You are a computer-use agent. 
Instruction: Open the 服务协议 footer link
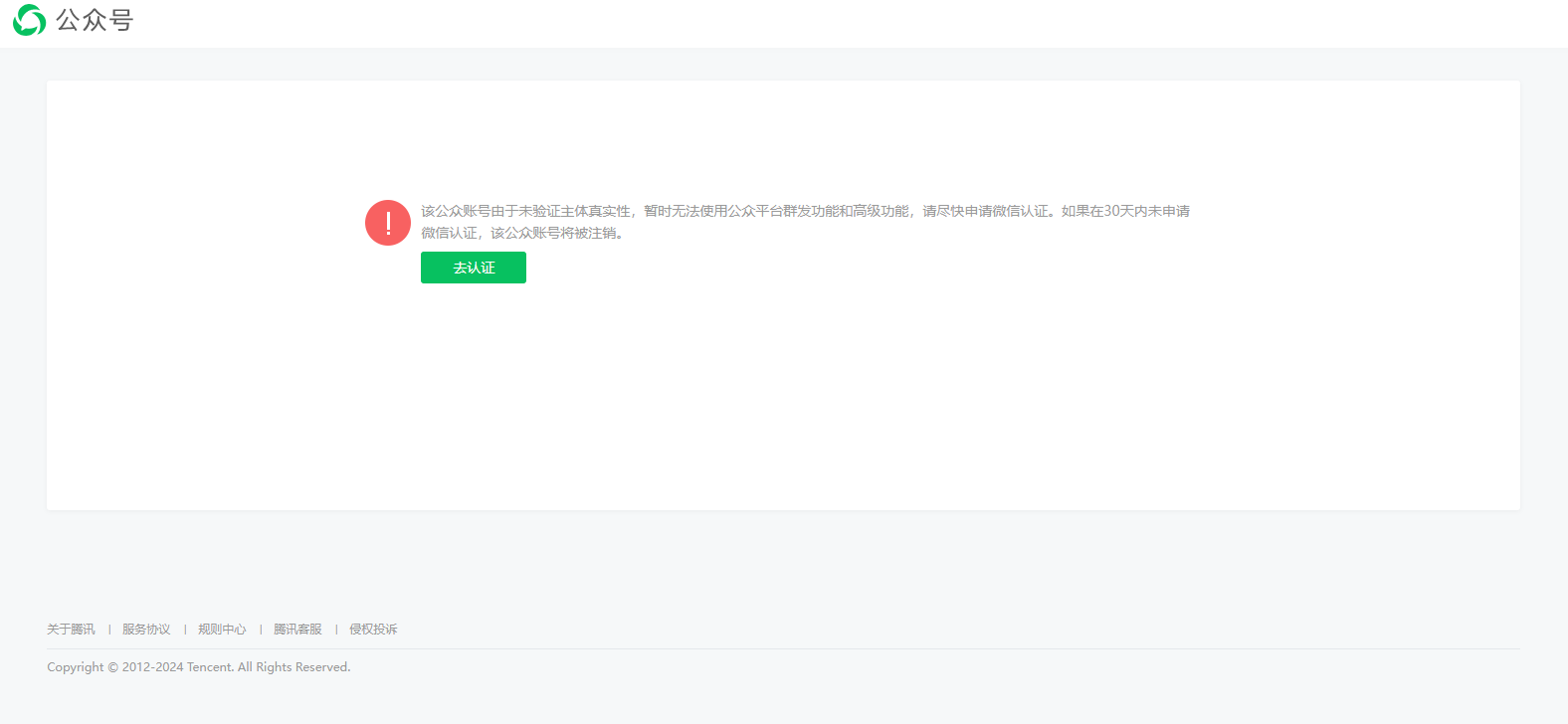(146, 630)
